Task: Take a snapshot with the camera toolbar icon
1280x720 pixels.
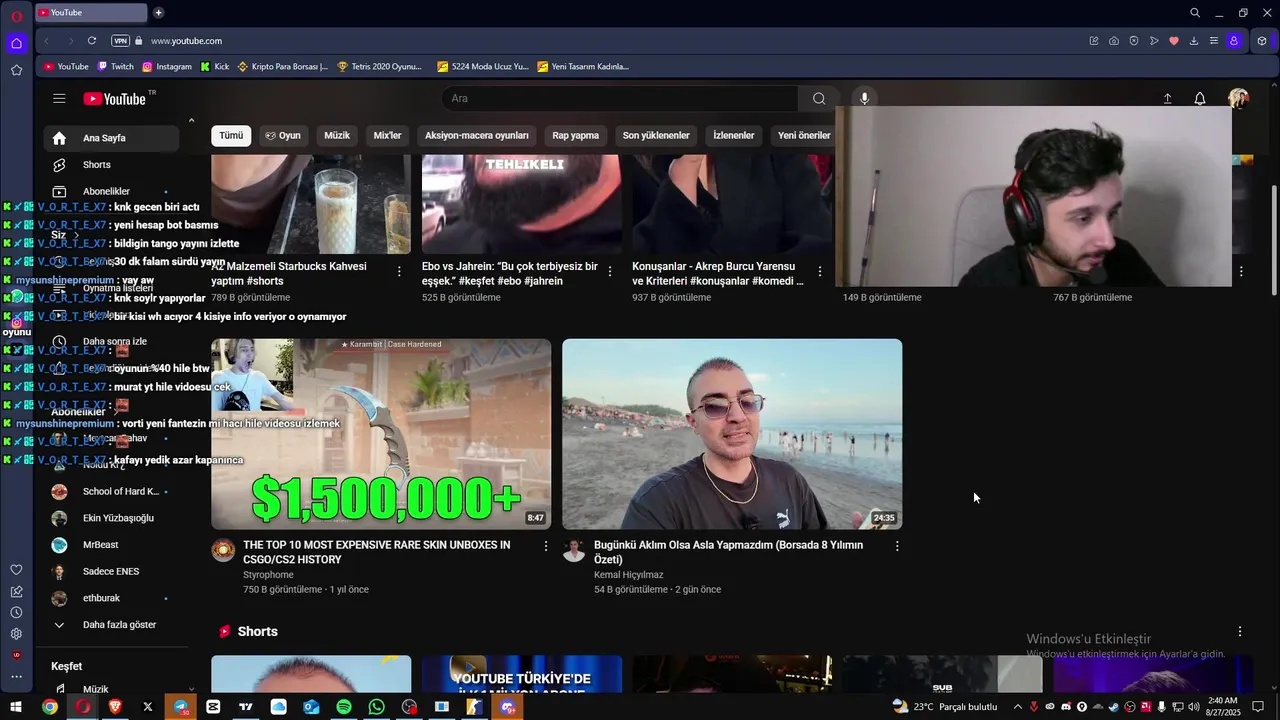Action: (1114, 41)
